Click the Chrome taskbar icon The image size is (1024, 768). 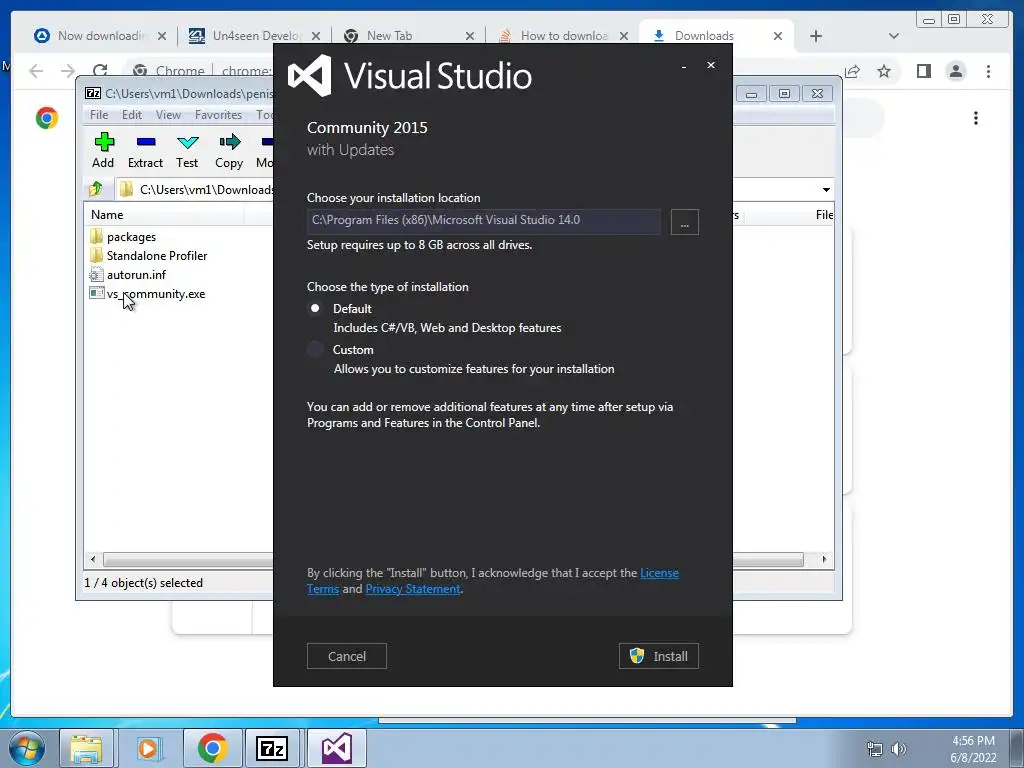[x=212, y=748]
